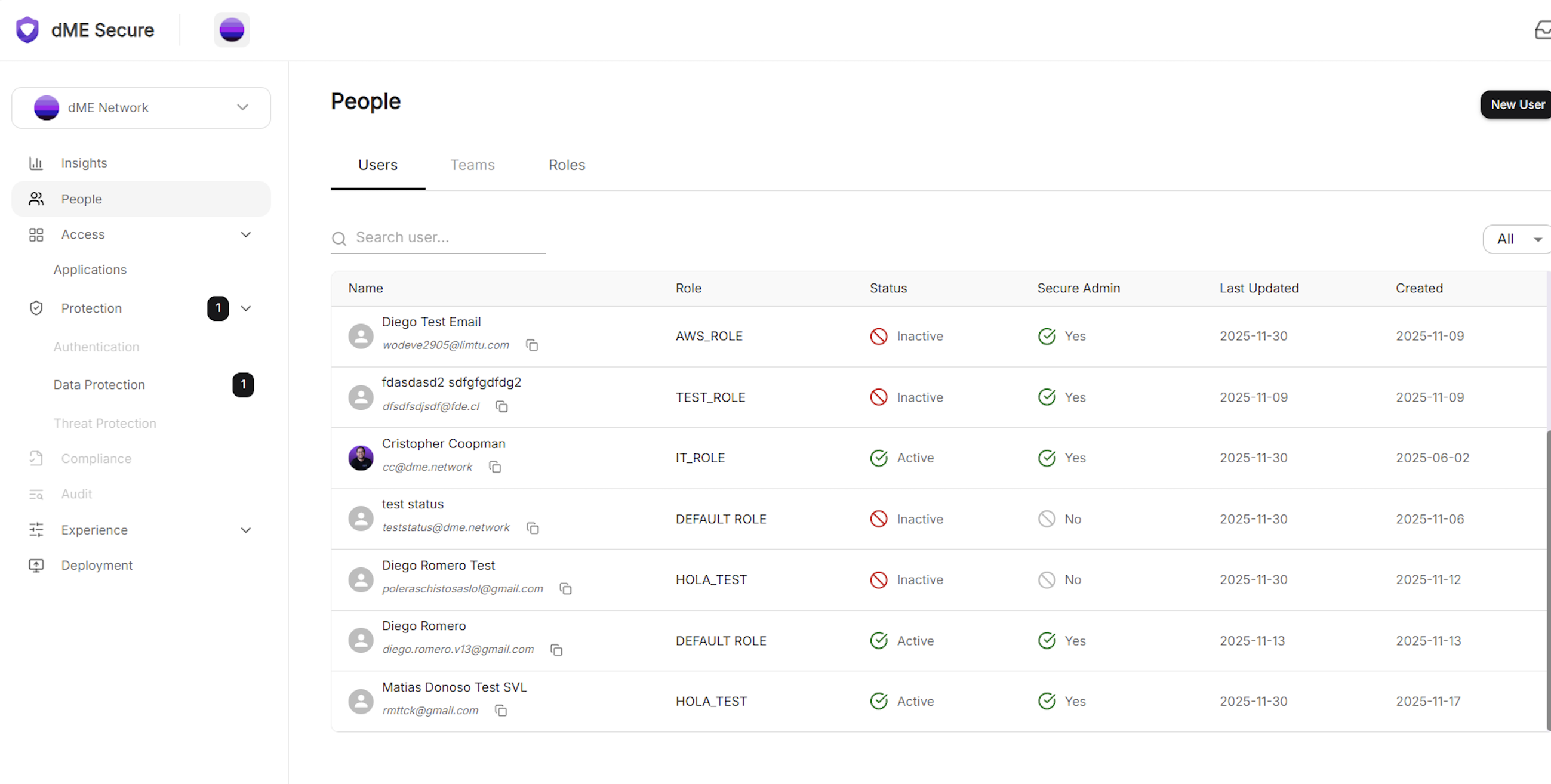Copy the cc@dme.network email address
Screen dimensions: 1551x784
pyautogui.click(x=495, y=467)
